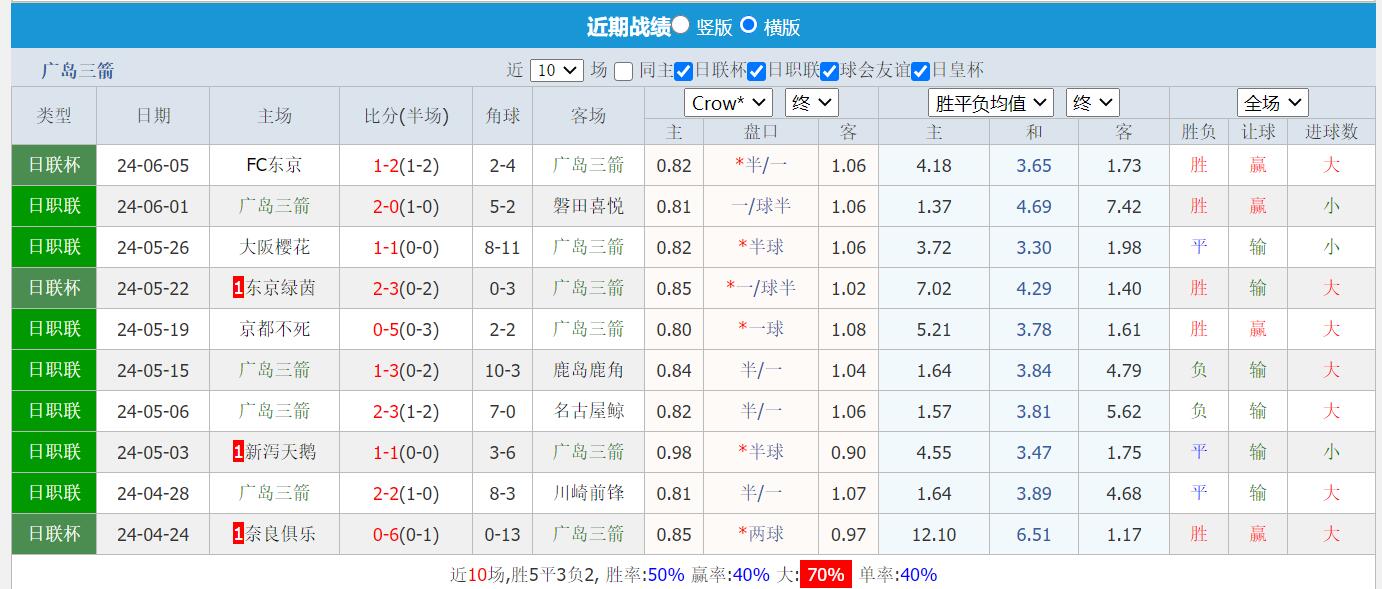This screenshot has width=1382, height=589.
Task: Open the 胜平负均值 odds dropdown
Action: [990, 102]
